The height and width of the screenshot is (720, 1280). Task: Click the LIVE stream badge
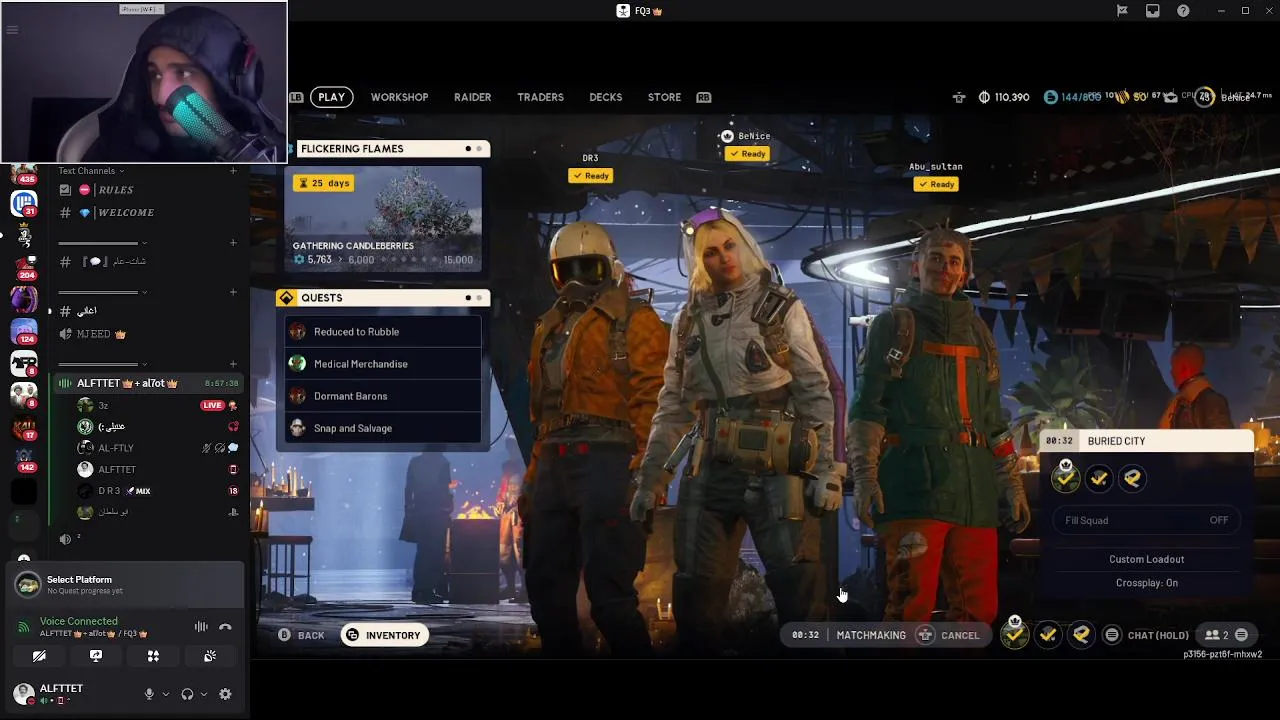[x=212, y=406]
